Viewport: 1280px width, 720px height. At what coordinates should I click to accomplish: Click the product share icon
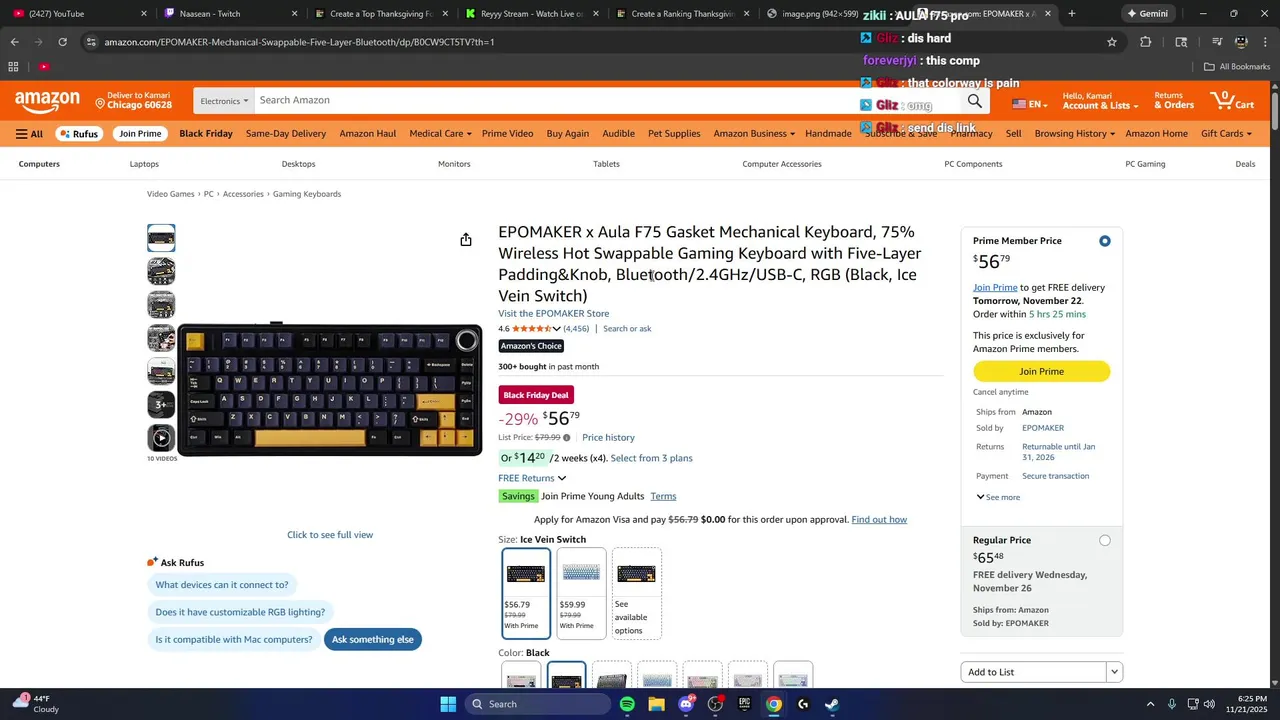pyautogui.click(x=466, y=240)
